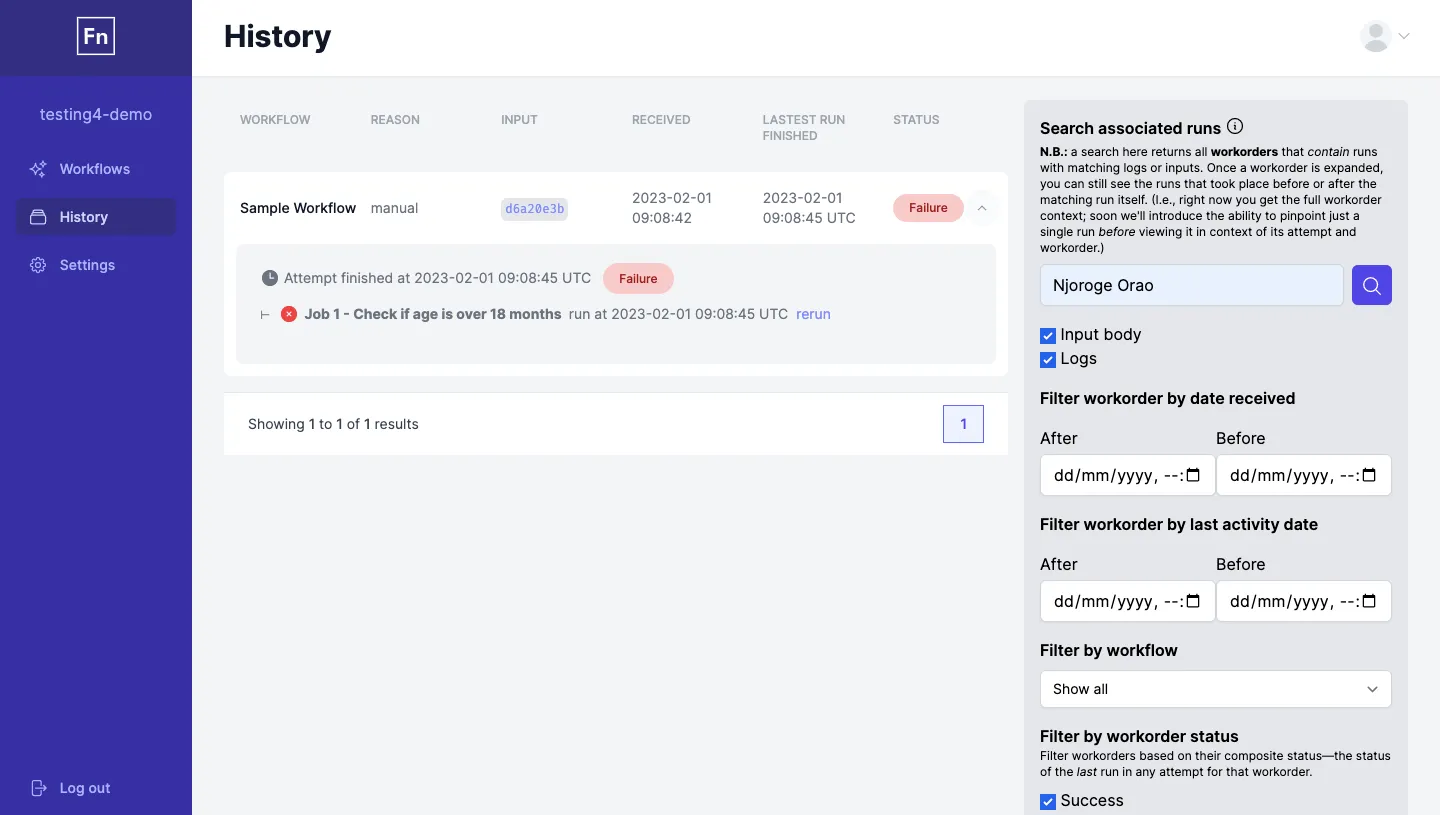Click the rerun link for Job 1
The width and height of the screenshot is (1440, 815).
813,314
